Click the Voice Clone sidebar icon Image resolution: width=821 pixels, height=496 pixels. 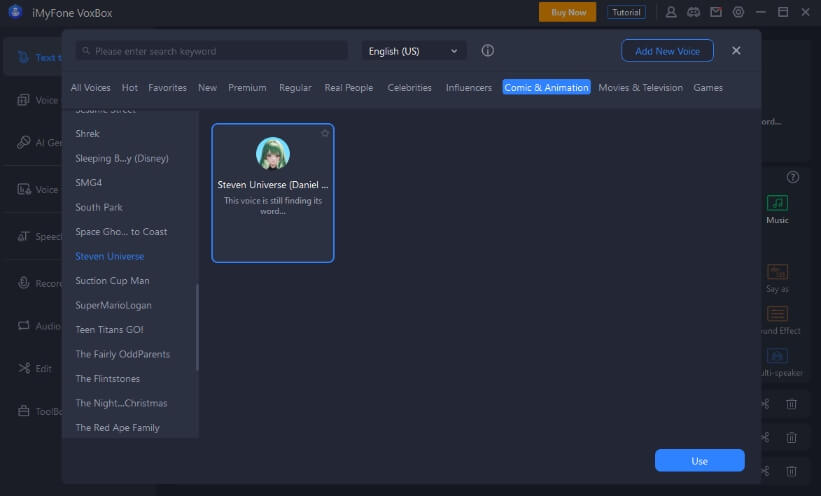23,100
